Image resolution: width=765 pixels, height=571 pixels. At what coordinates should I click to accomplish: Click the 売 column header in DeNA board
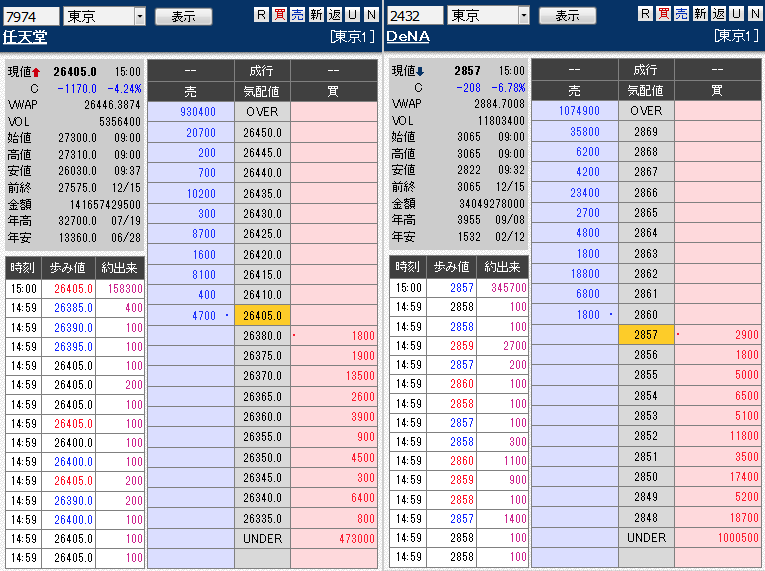[x=574, y=90]
